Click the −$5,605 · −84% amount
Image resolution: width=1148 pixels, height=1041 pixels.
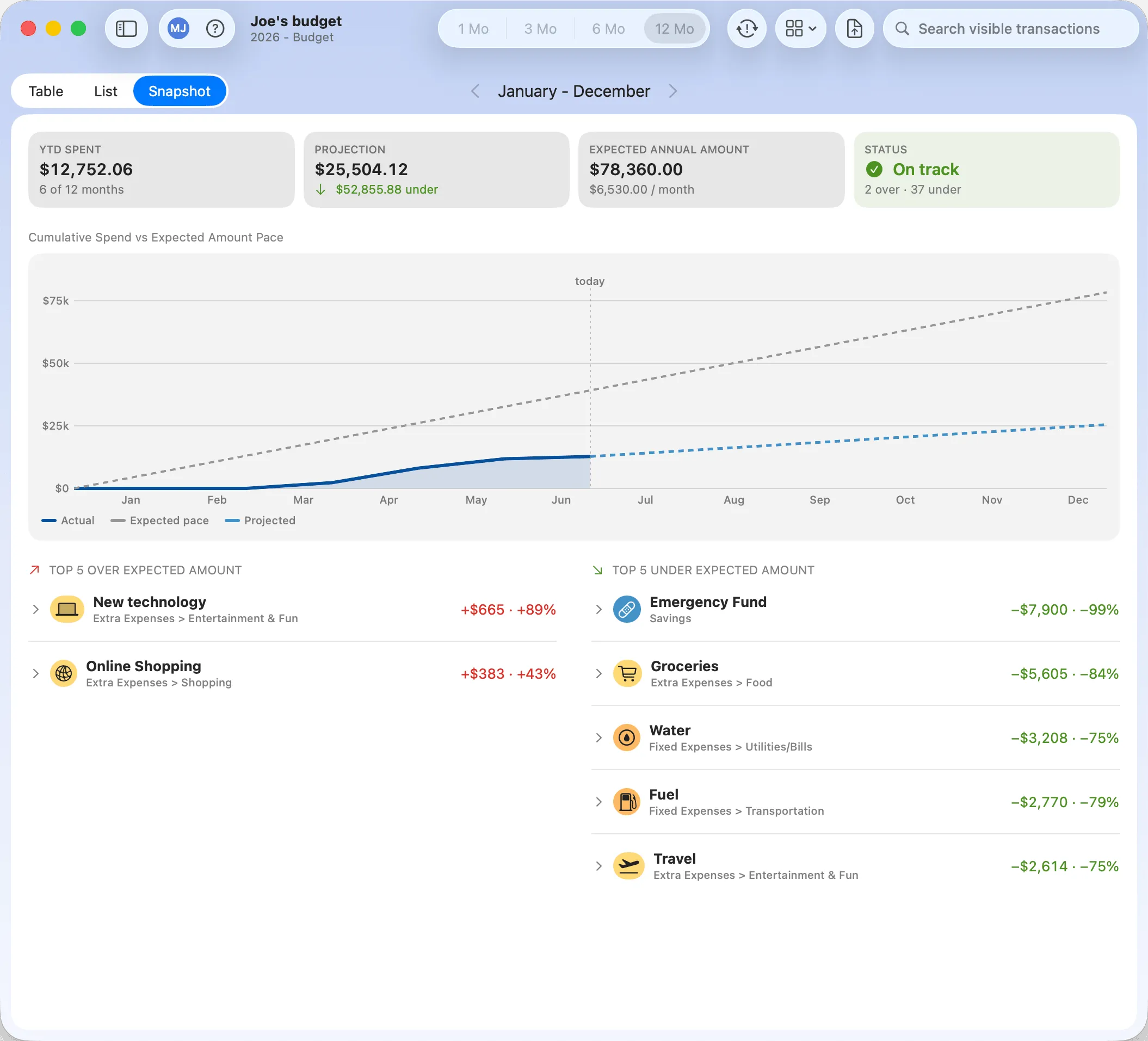pyautogui.click(x=1064, y=674)
